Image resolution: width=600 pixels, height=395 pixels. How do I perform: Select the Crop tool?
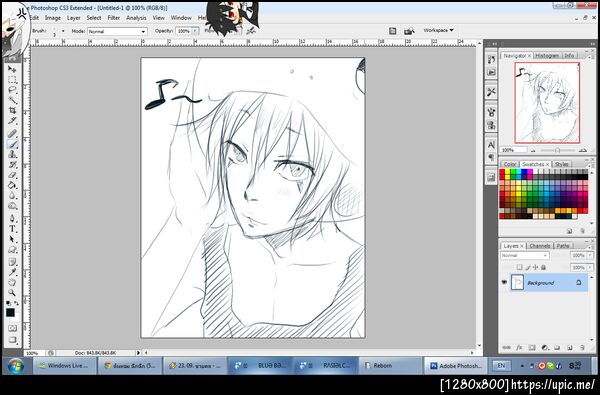(12, 111)
